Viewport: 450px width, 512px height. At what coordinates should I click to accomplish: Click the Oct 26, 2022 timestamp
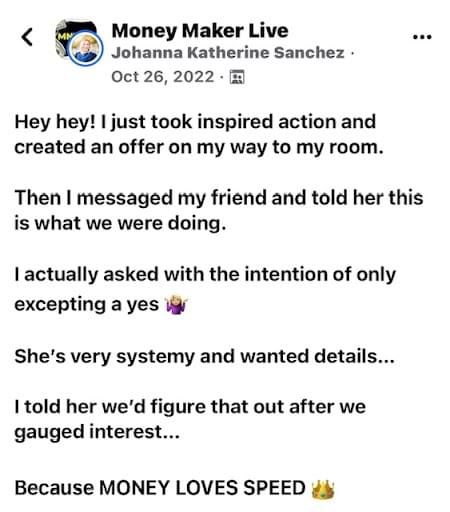click(163, 77)
